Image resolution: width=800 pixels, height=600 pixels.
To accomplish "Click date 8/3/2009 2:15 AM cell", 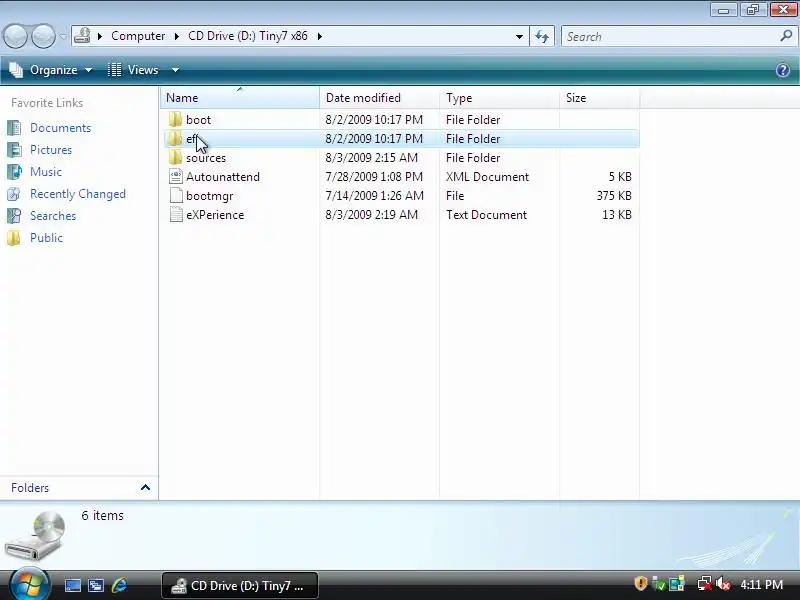I will 371,158.
